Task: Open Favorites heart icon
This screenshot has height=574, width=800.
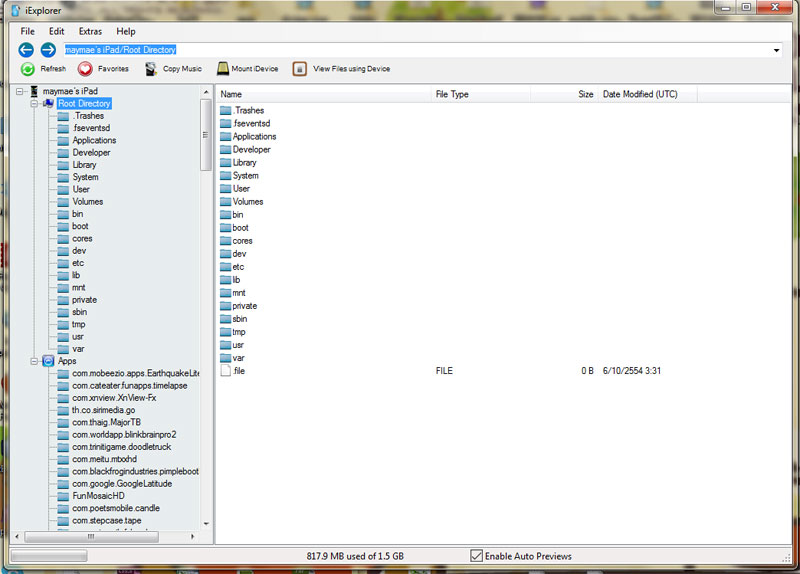Action: tap(85, 69)
